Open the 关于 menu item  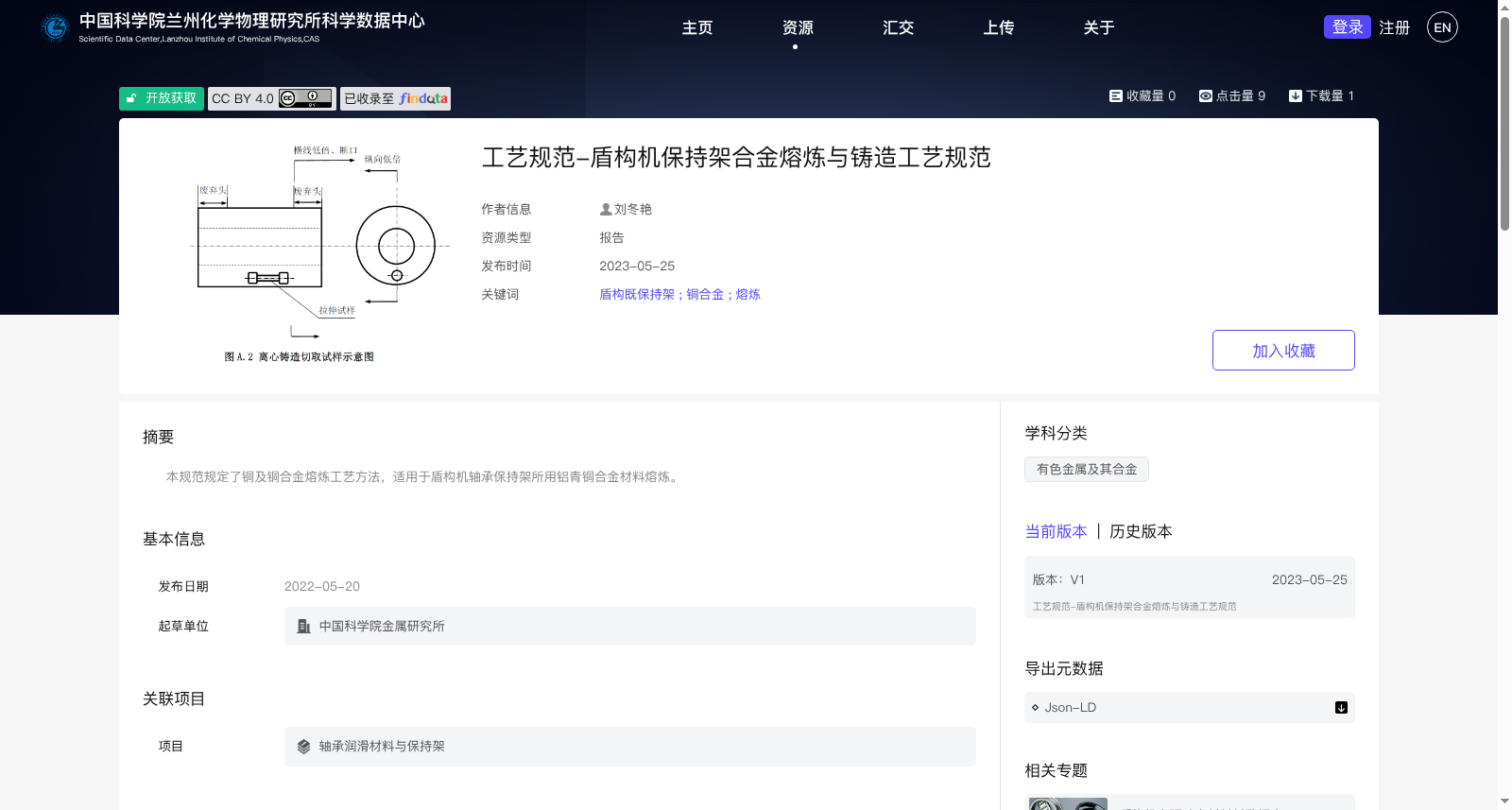click(x=1098, y=27)
